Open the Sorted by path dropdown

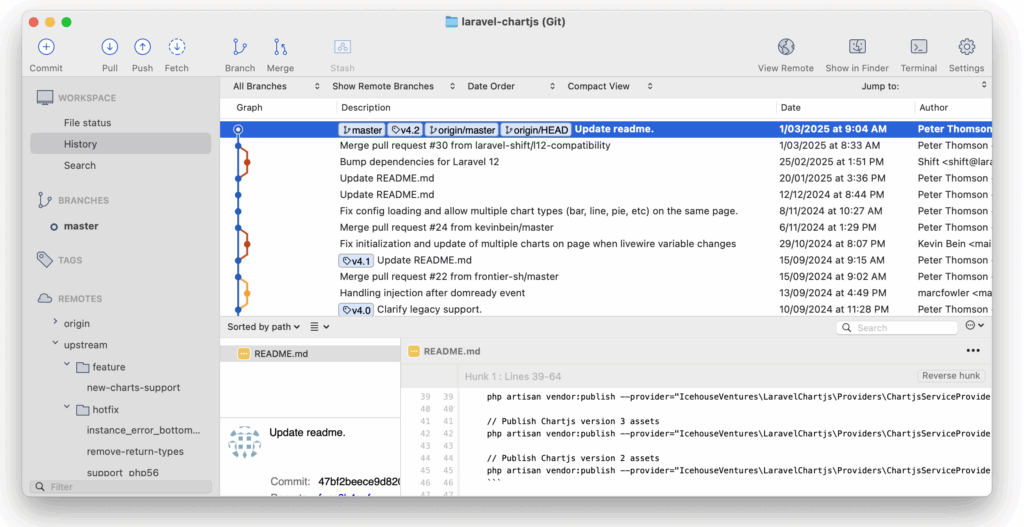click(x=263, y=327)
